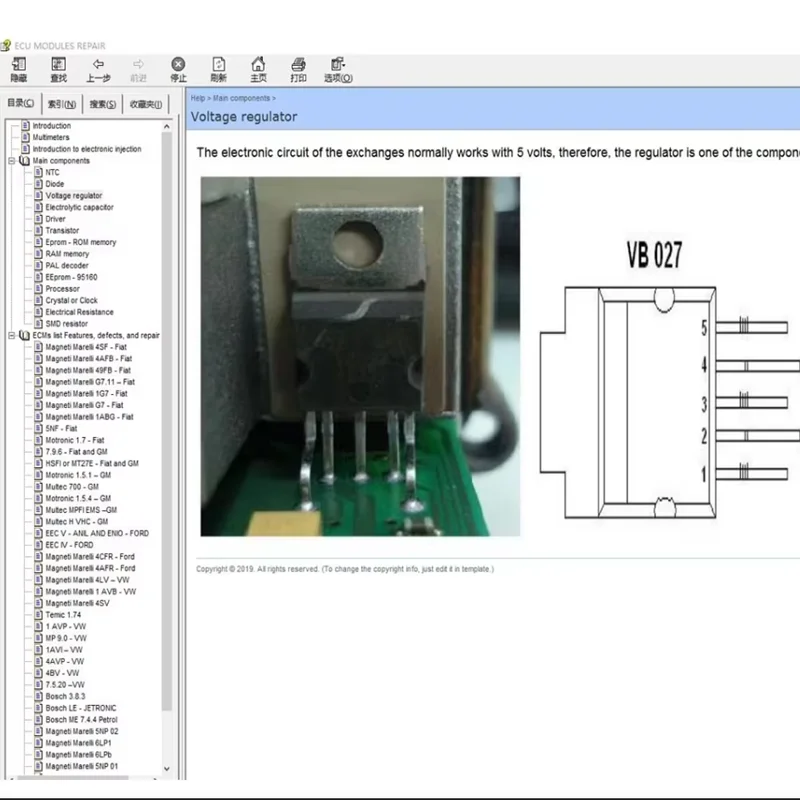Click the Hide (隐藏) toolbar icon
800x800 pixels.
[x=19, y=70]
